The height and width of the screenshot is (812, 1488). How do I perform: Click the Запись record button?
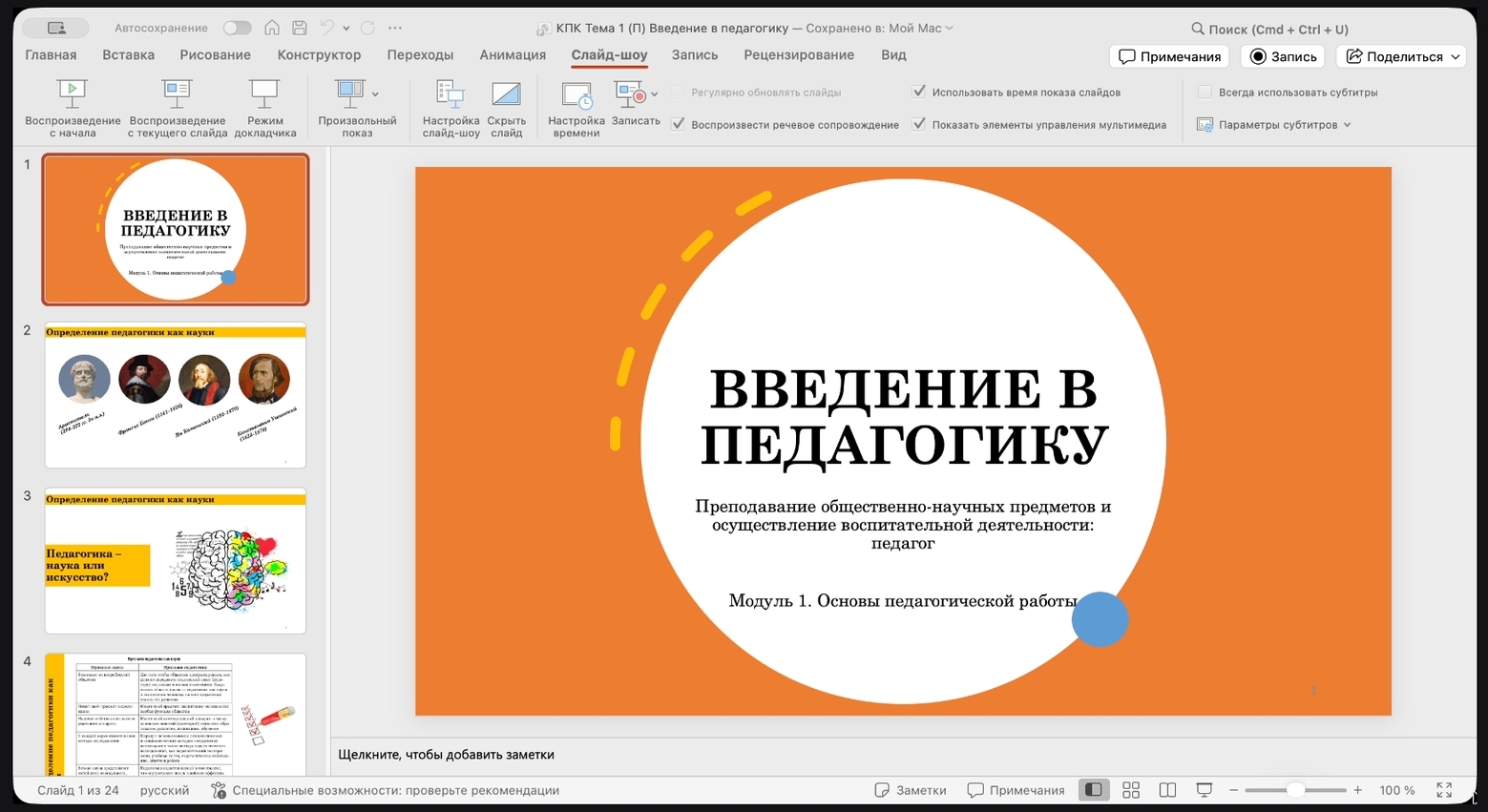coord(1284,56)
